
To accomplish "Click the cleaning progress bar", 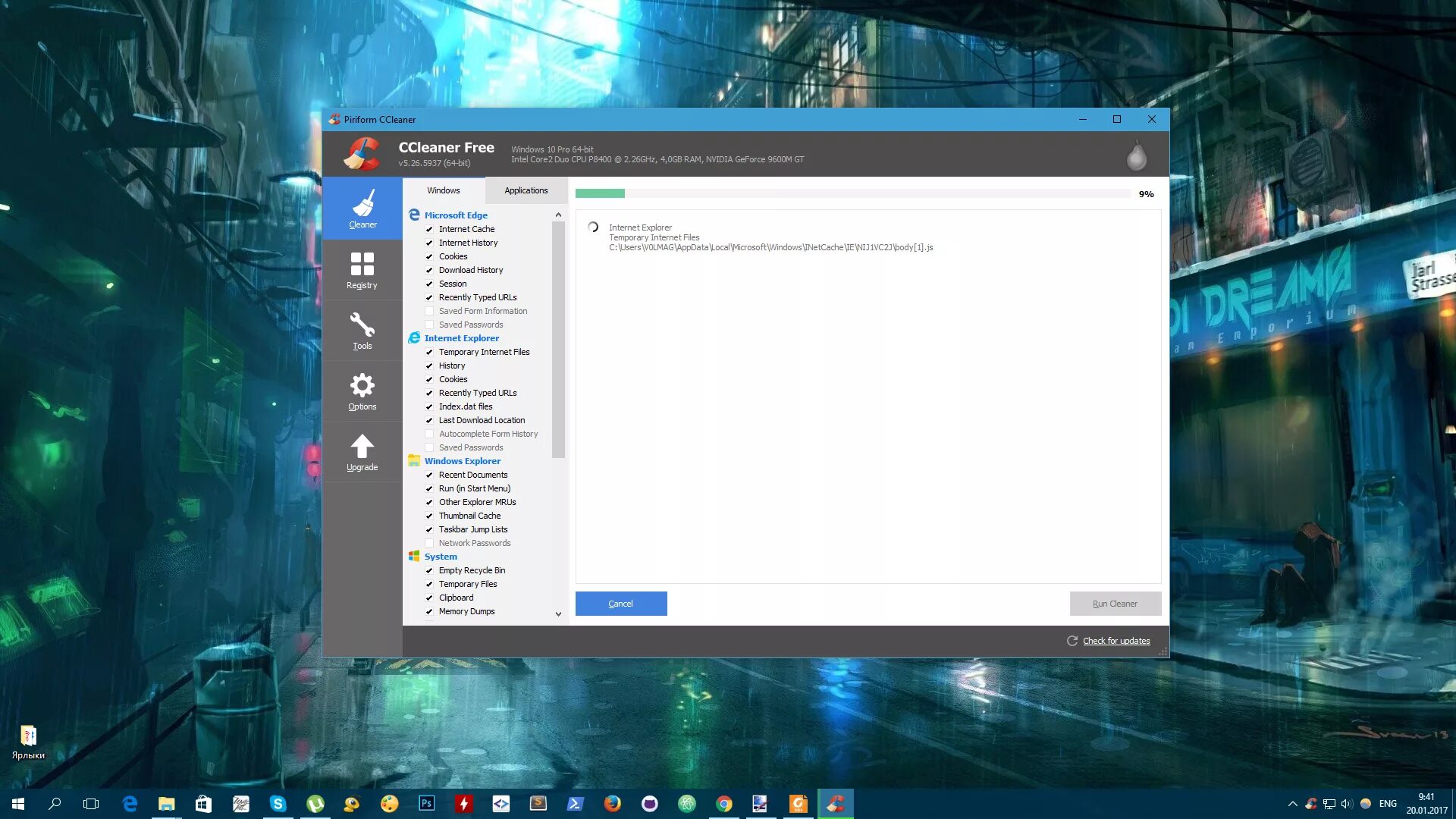I will (x=852, y=193).
